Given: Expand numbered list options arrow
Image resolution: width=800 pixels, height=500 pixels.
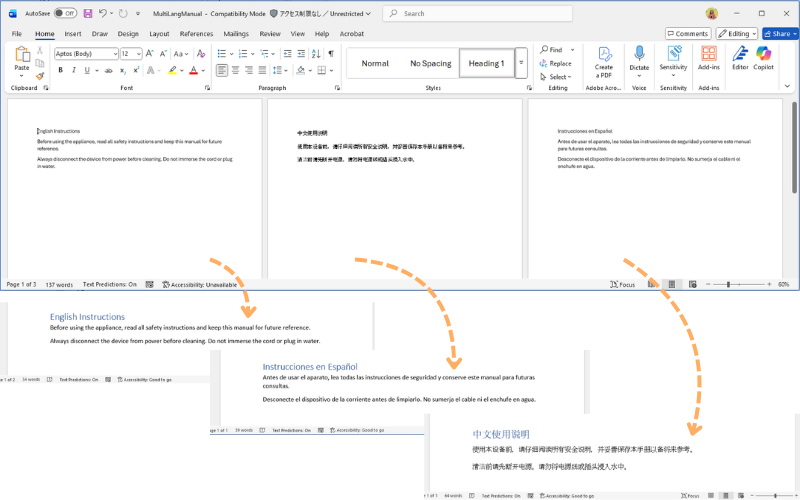Looking at the screenshot, I should click(x=253, y=54).
